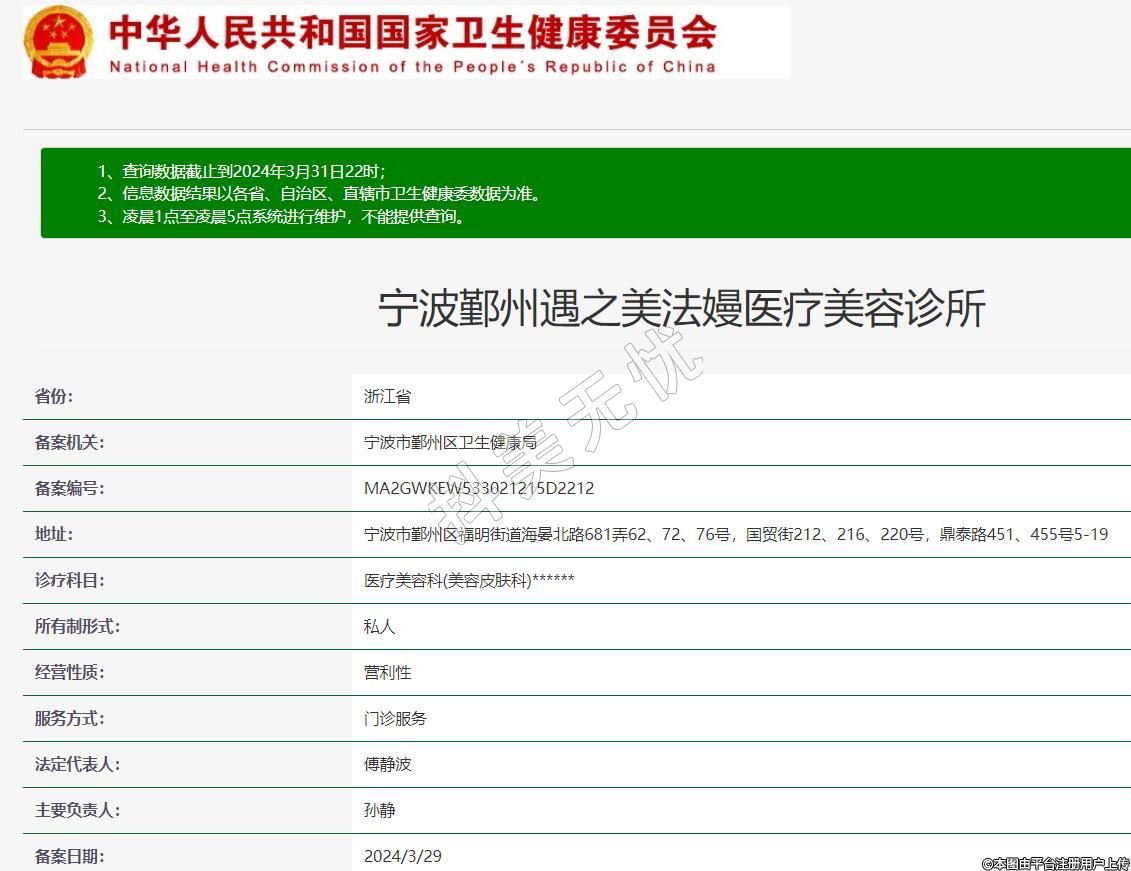Click the legal representative name 傅静波
The image size is (1131, 871).
point(387,765)
